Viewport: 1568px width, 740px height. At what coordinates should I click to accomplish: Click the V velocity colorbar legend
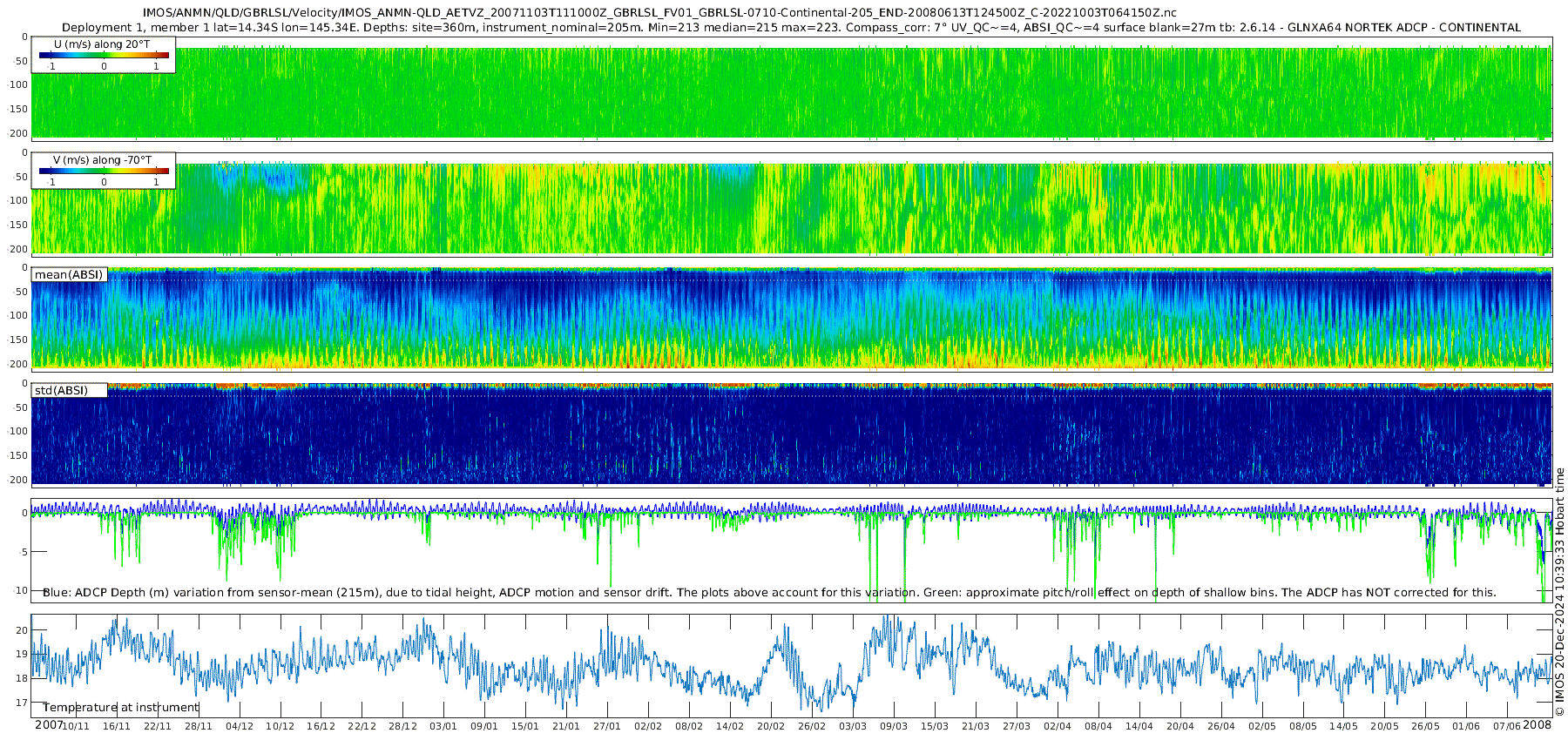pyautogui.click(x=103, y=171)
